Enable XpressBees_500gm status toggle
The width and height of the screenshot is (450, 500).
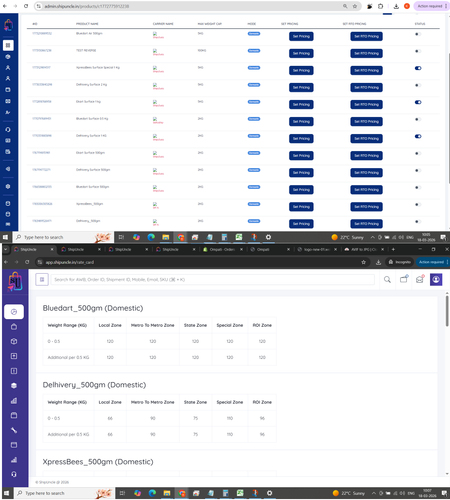pos(418,204)
